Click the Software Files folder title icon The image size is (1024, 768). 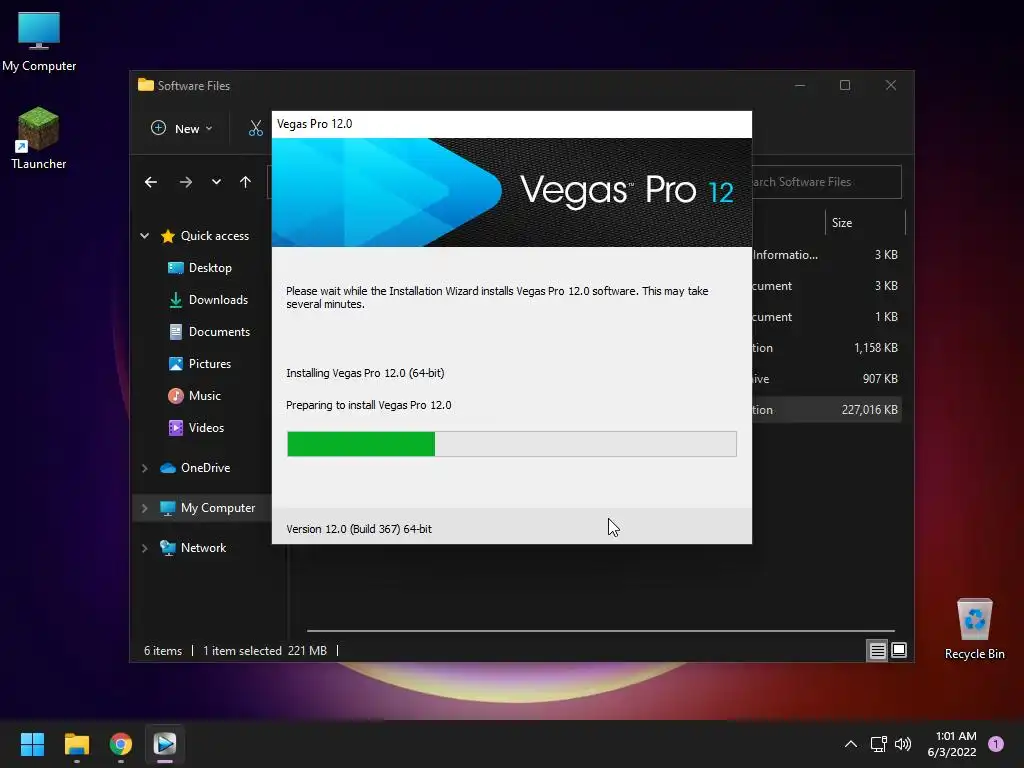point(146,85)
